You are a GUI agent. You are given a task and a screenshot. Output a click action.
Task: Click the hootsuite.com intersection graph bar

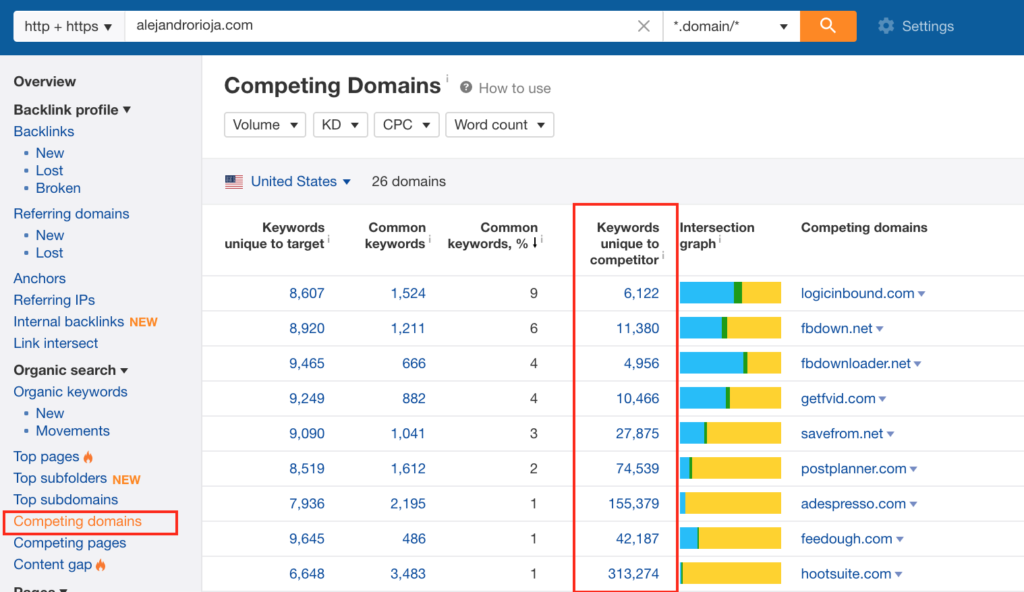click(730, 573)
